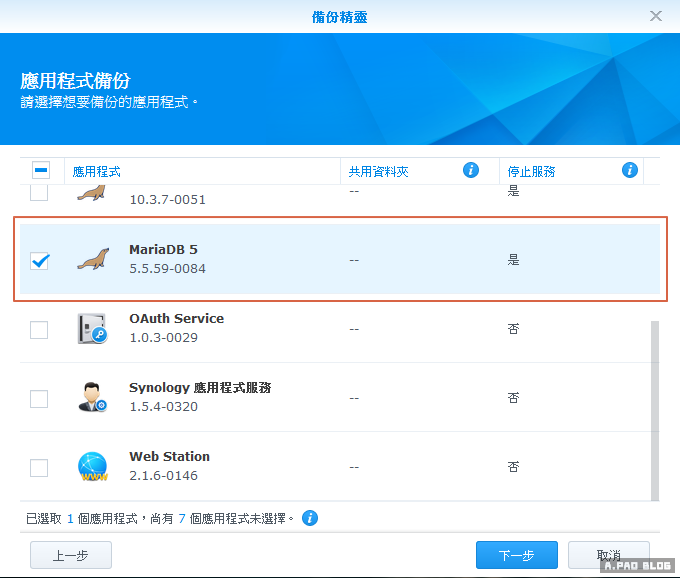Click info icon next to selection summary
The width and height of the screenshot is (680, 578).
tap(310, 518)
